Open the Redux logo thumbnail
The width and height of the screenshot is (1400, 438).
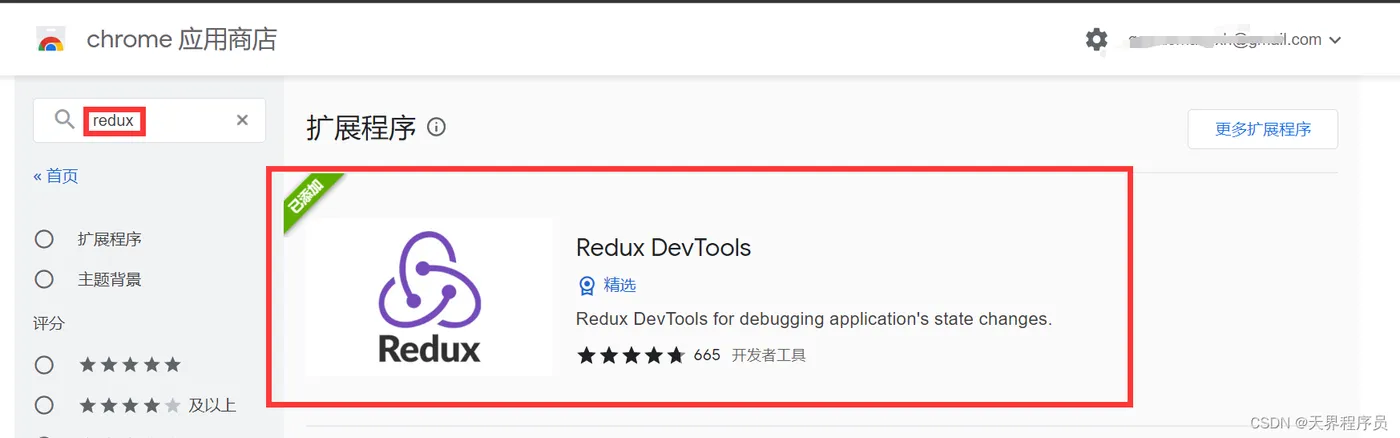[428, 297]
